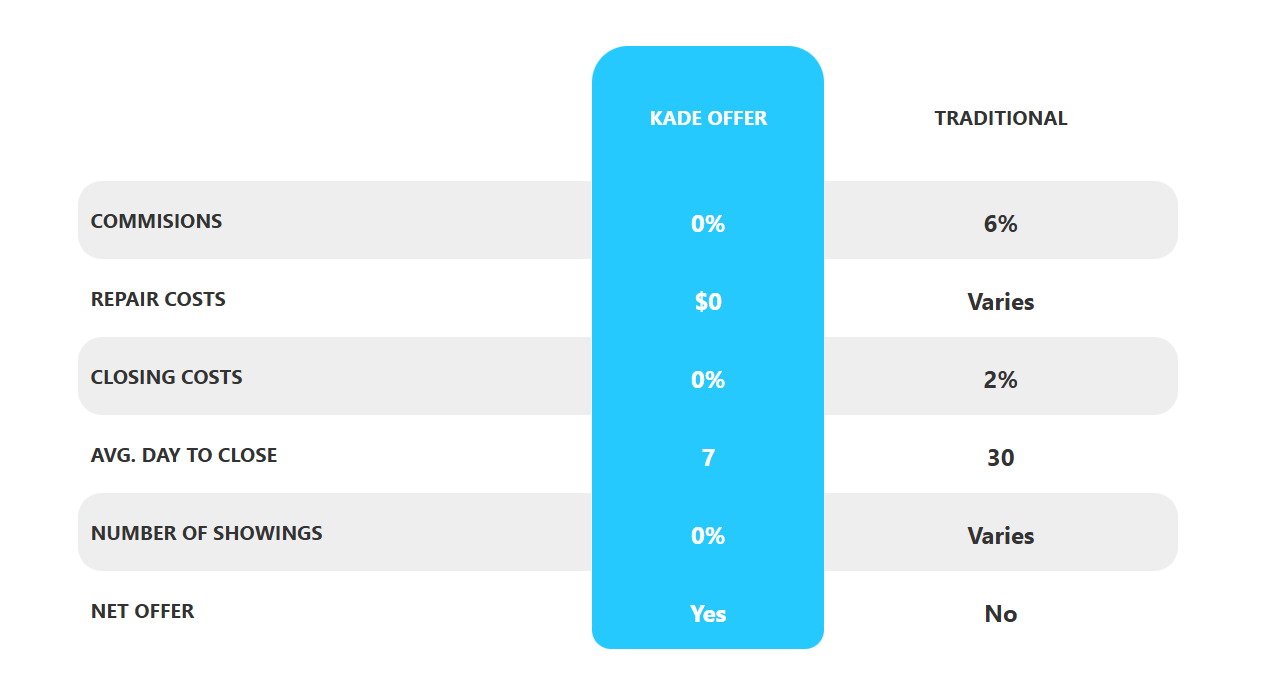
Task: Click the CLOSING COSTS row label
Action: coord(167,377)
